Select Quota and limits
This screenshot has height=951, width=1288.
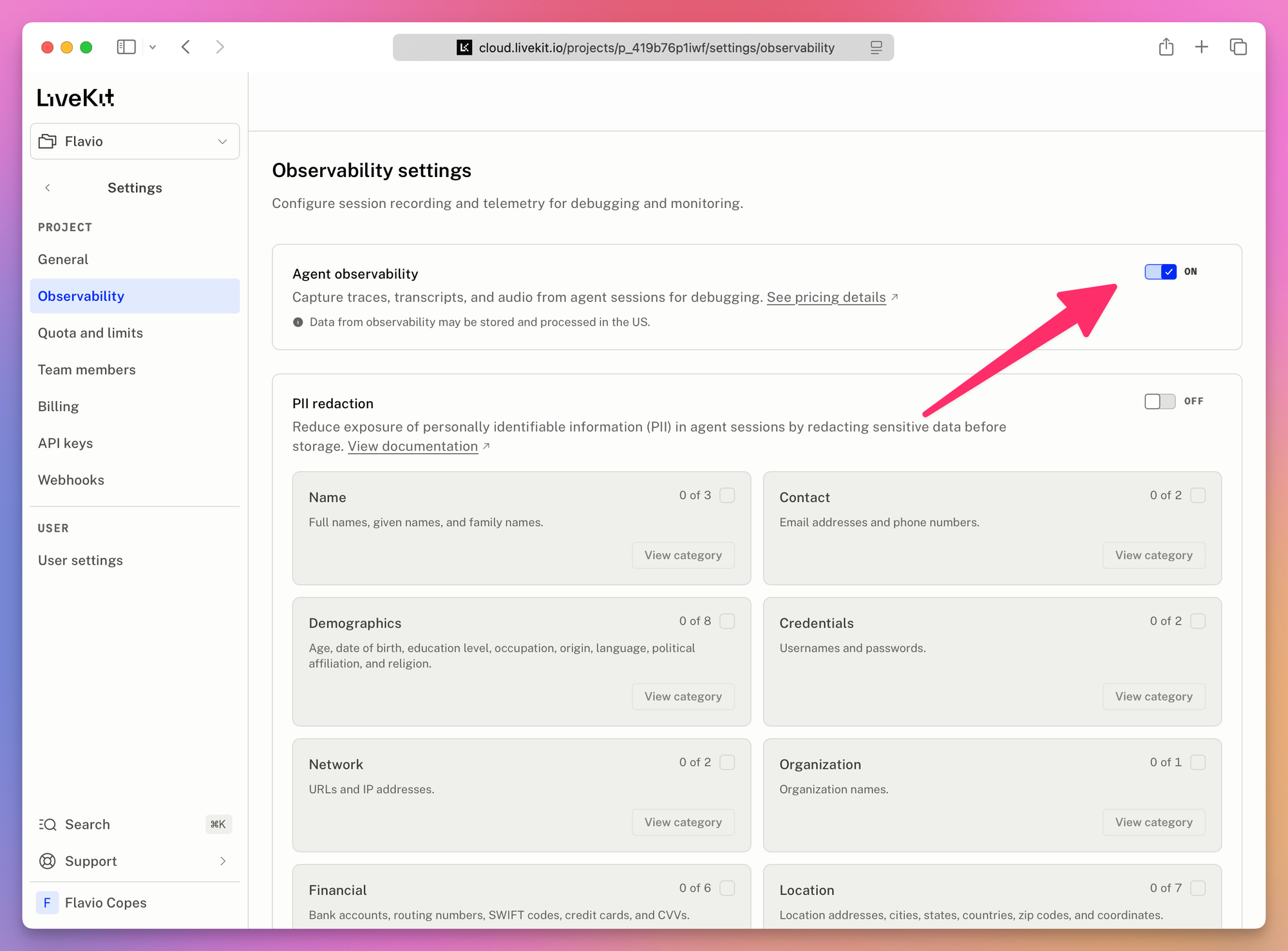pos(135,333)
